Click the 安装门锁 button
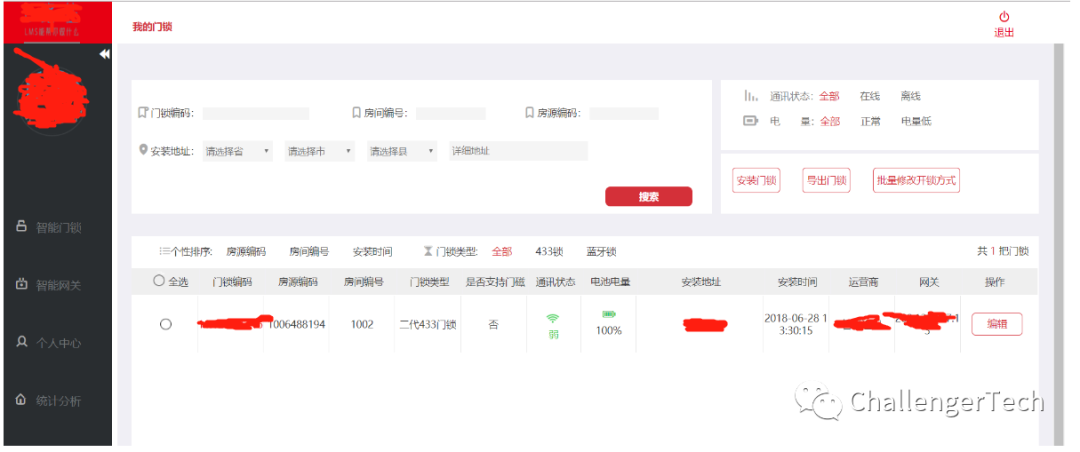Viewport: 1080px width, 452px height. (x=756, y=181)
